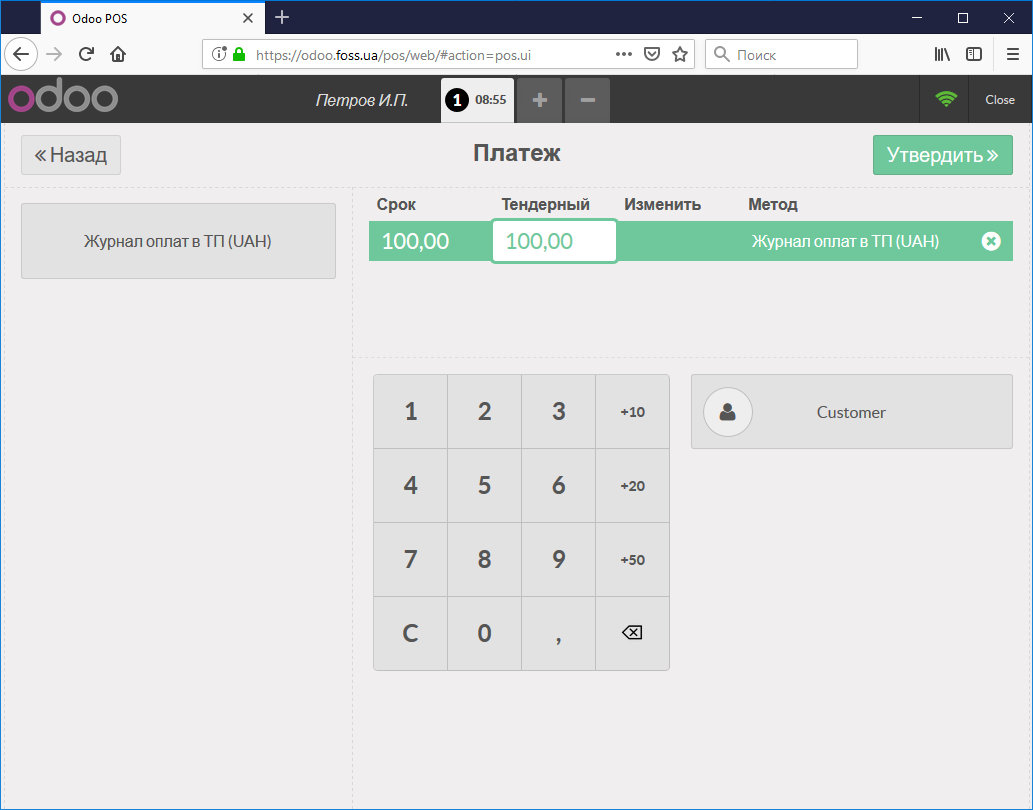Image resolution: width=1033 pixels, height=810 pixels.
Task: Select order tab 1 at 08:55
Action: 478,100
